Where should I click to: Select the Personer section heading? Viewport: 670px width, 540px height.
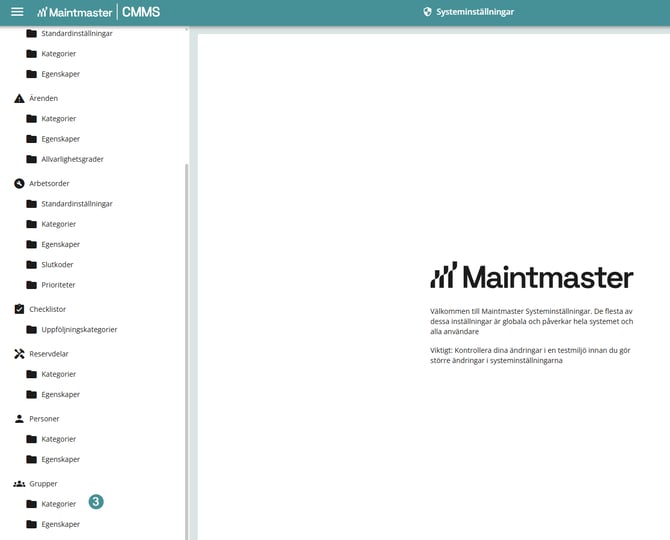tap(44, 419)
